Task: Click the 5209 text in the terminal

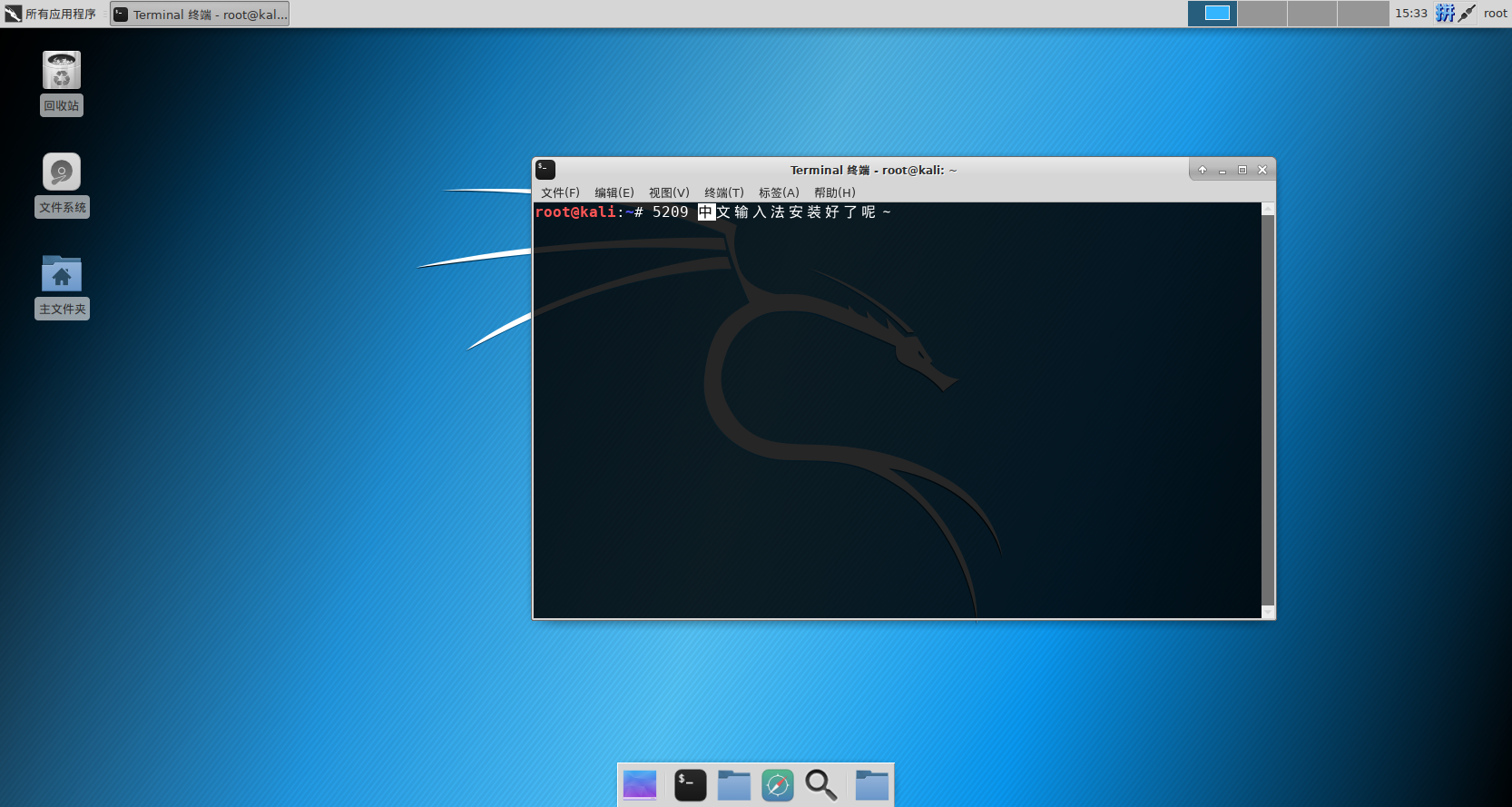Action: coord(671,212)
